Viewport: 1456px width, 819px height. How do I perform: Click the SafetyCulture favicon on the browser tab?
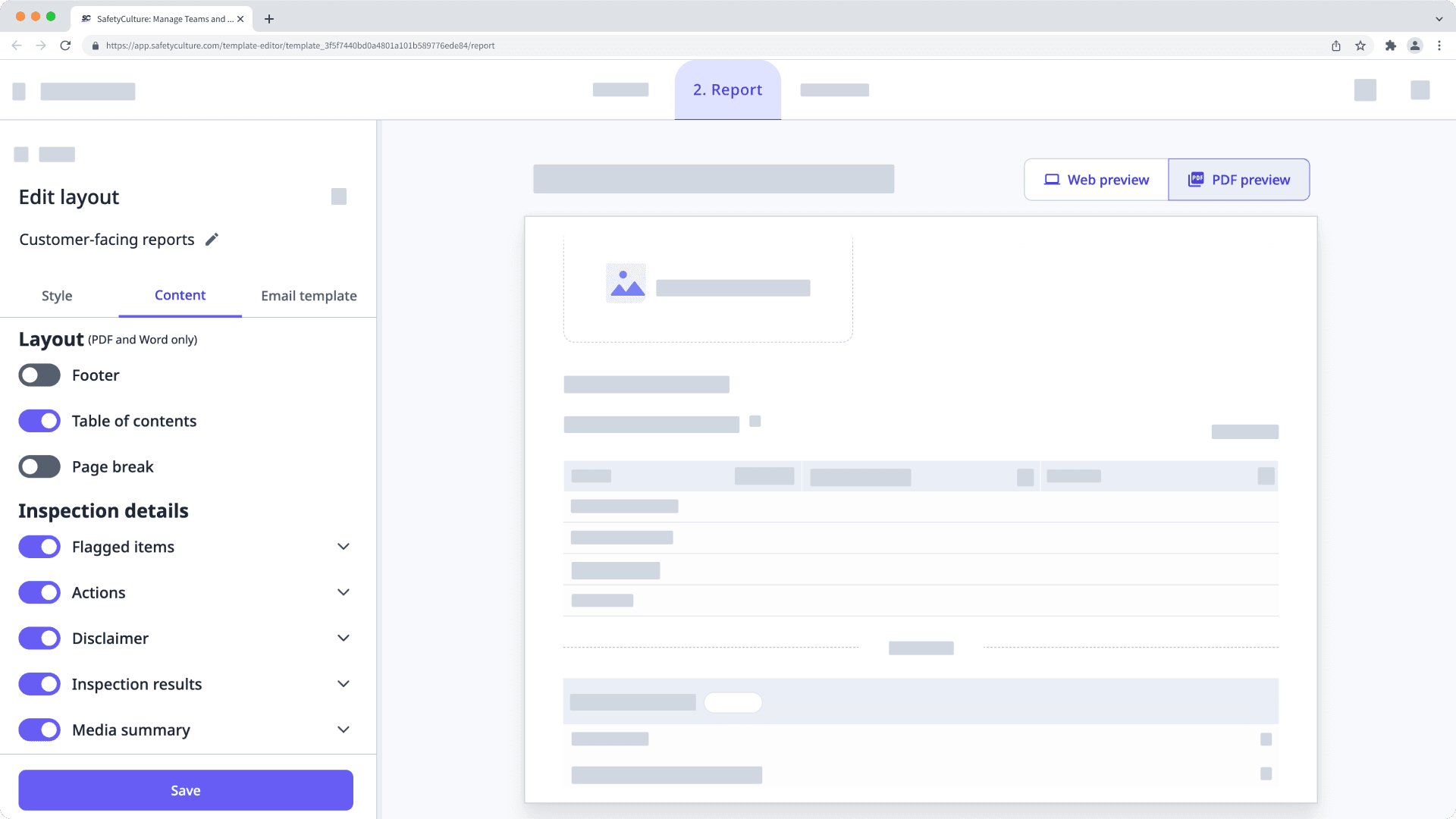pos(85,19)
